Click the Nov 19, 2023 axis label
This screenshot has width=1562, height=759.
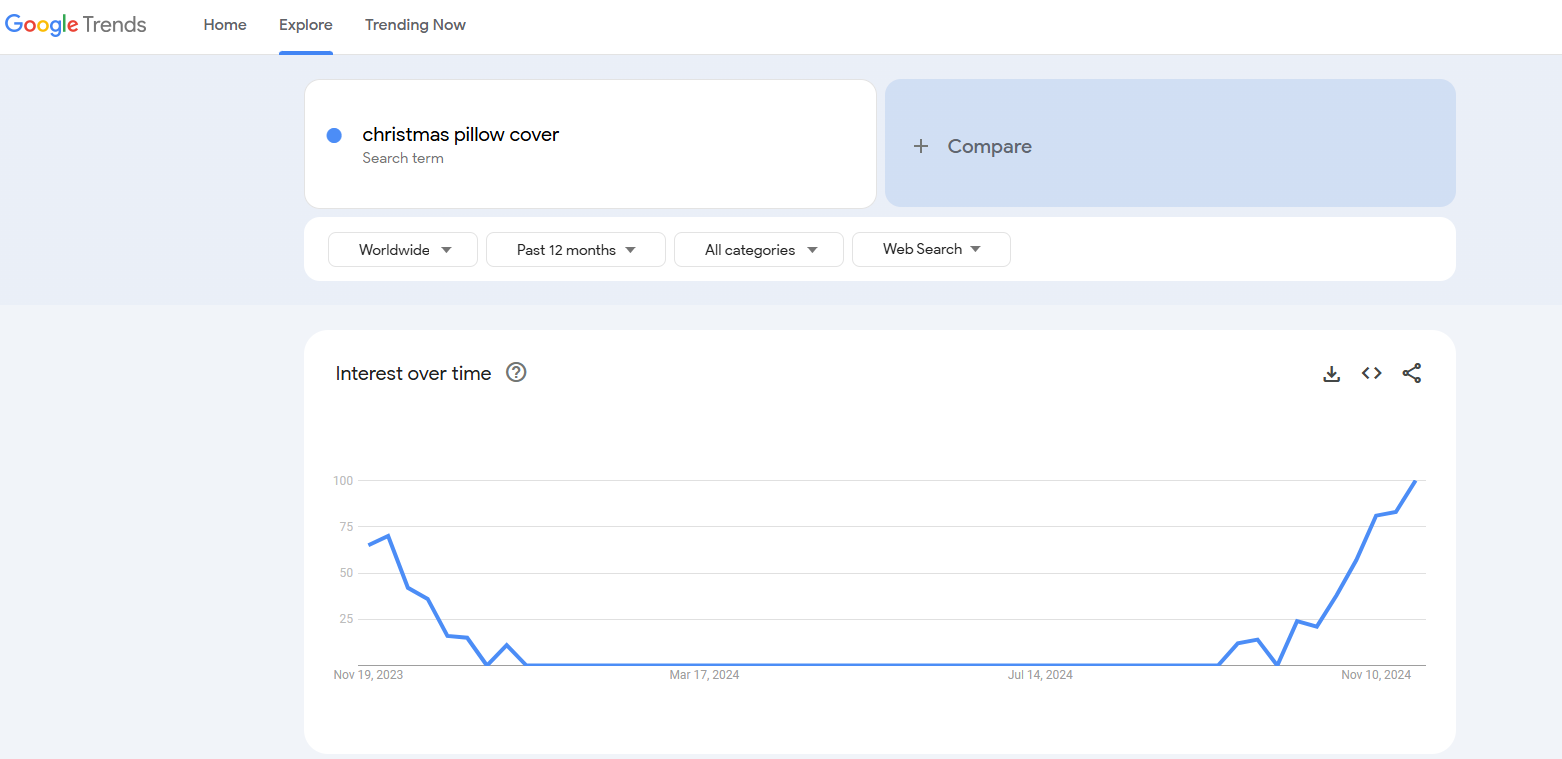(368, 675)
